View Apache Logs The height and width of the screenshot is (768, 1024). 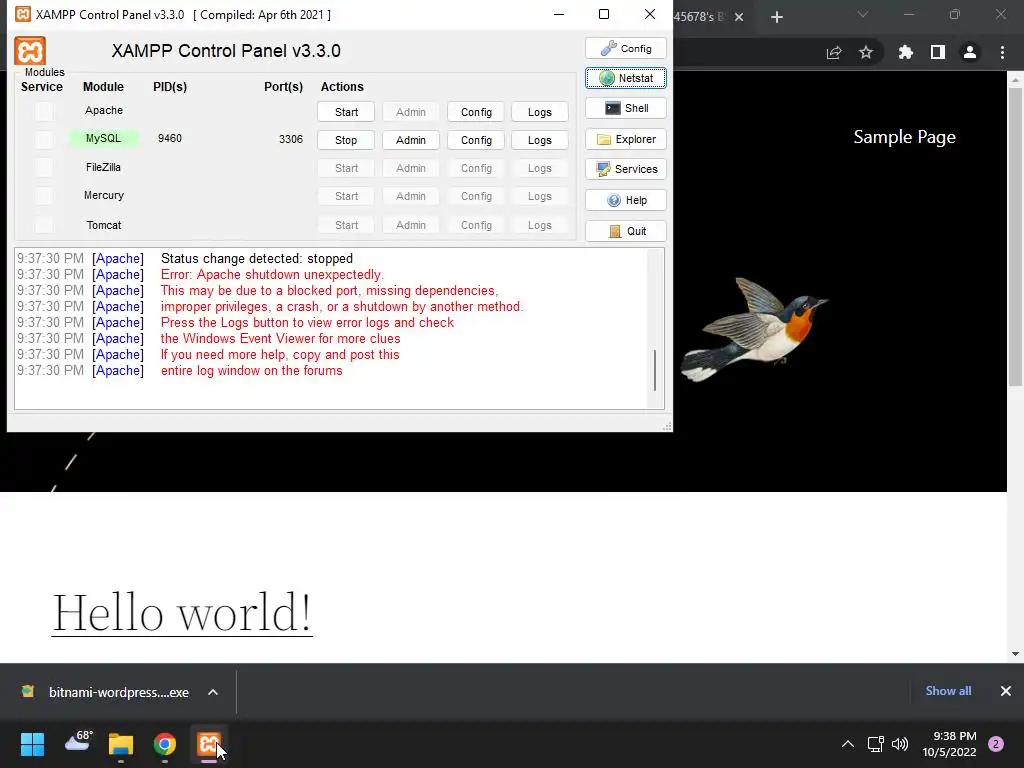(539, 112)
